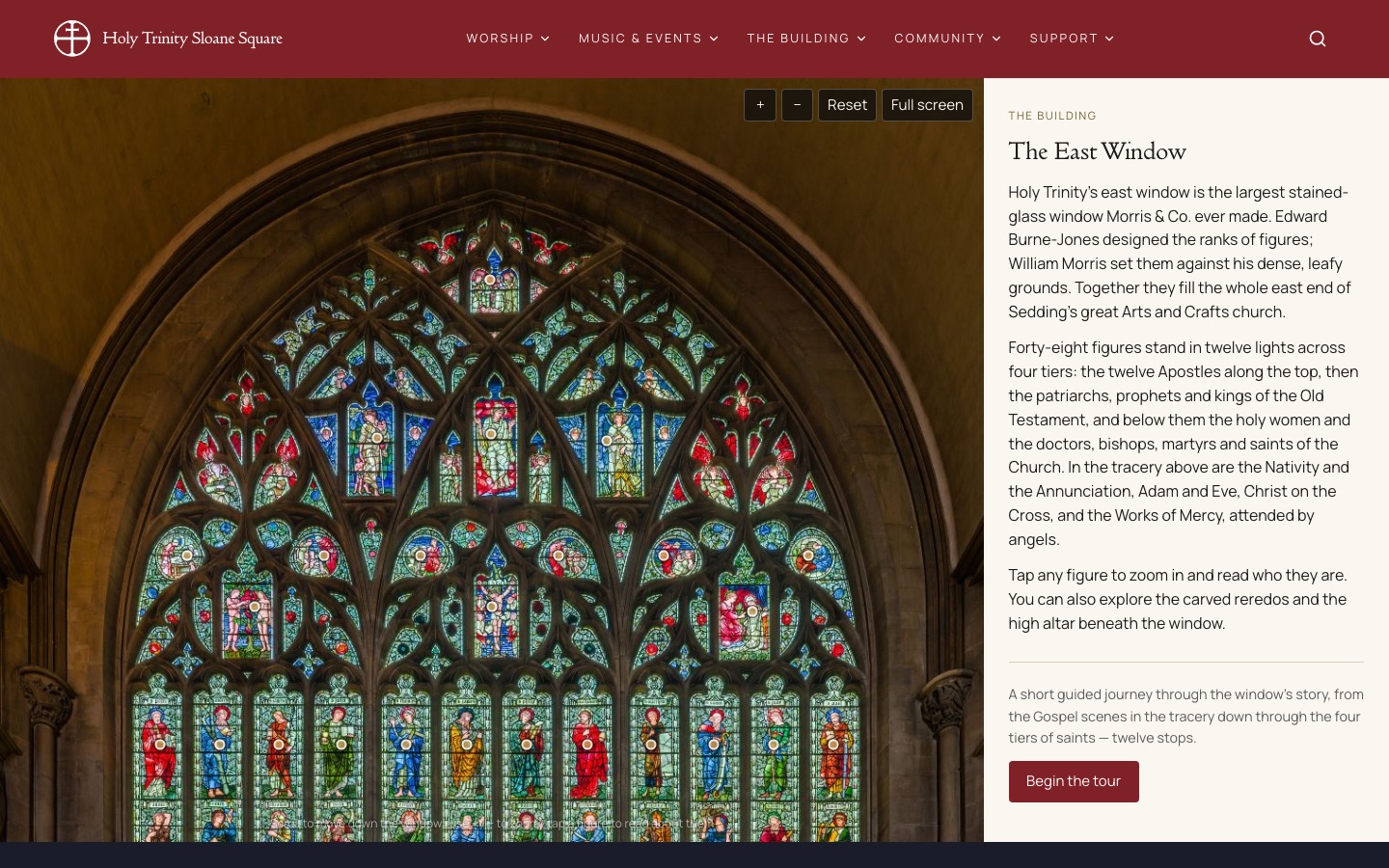The image size is (1389, 868).
Task: Zoom in with the plus button
Action: (760, 105)
